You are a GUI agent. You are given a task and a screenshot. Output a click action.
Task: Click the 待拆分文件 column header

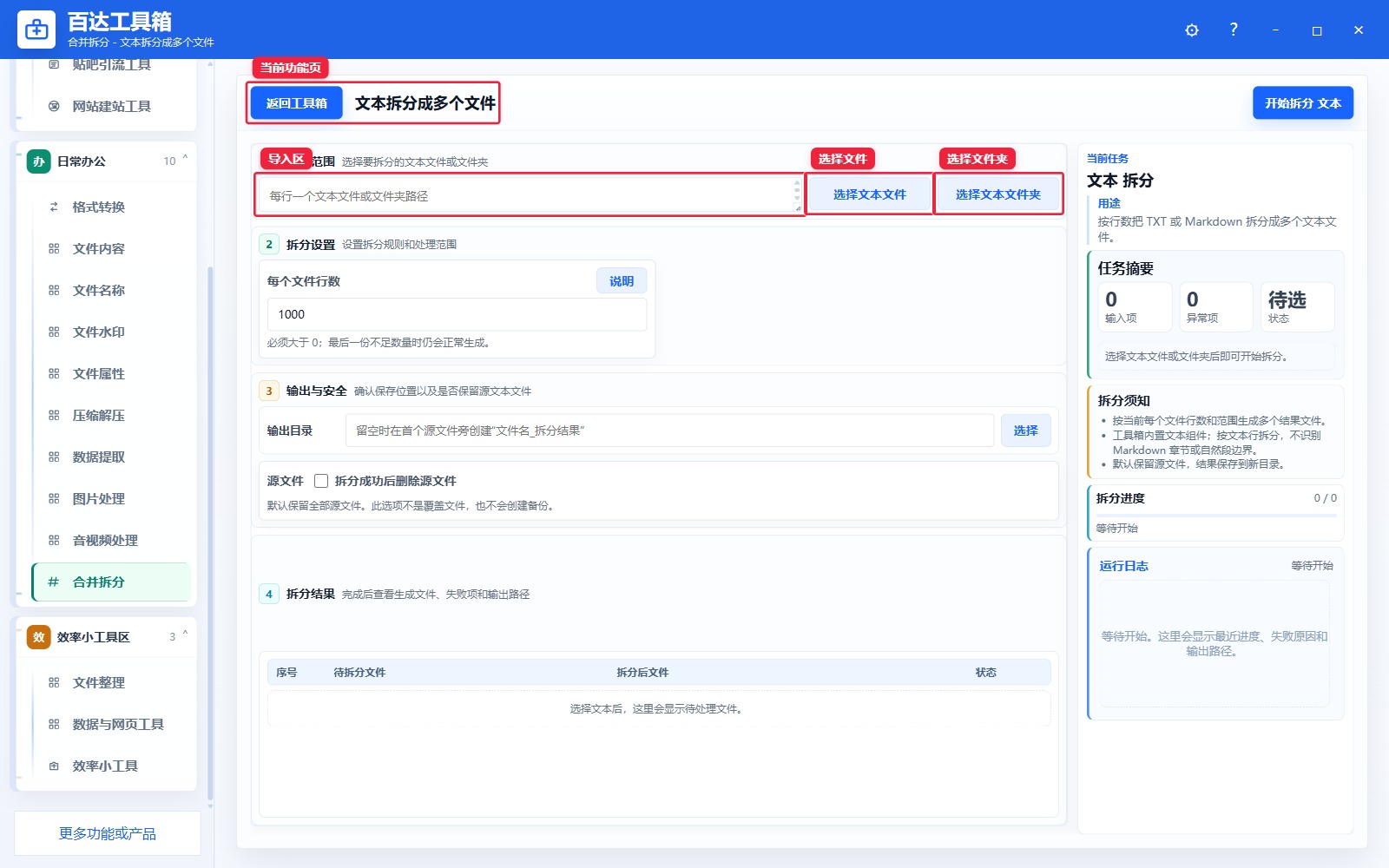pyautogui.click(x=359, y=673)
